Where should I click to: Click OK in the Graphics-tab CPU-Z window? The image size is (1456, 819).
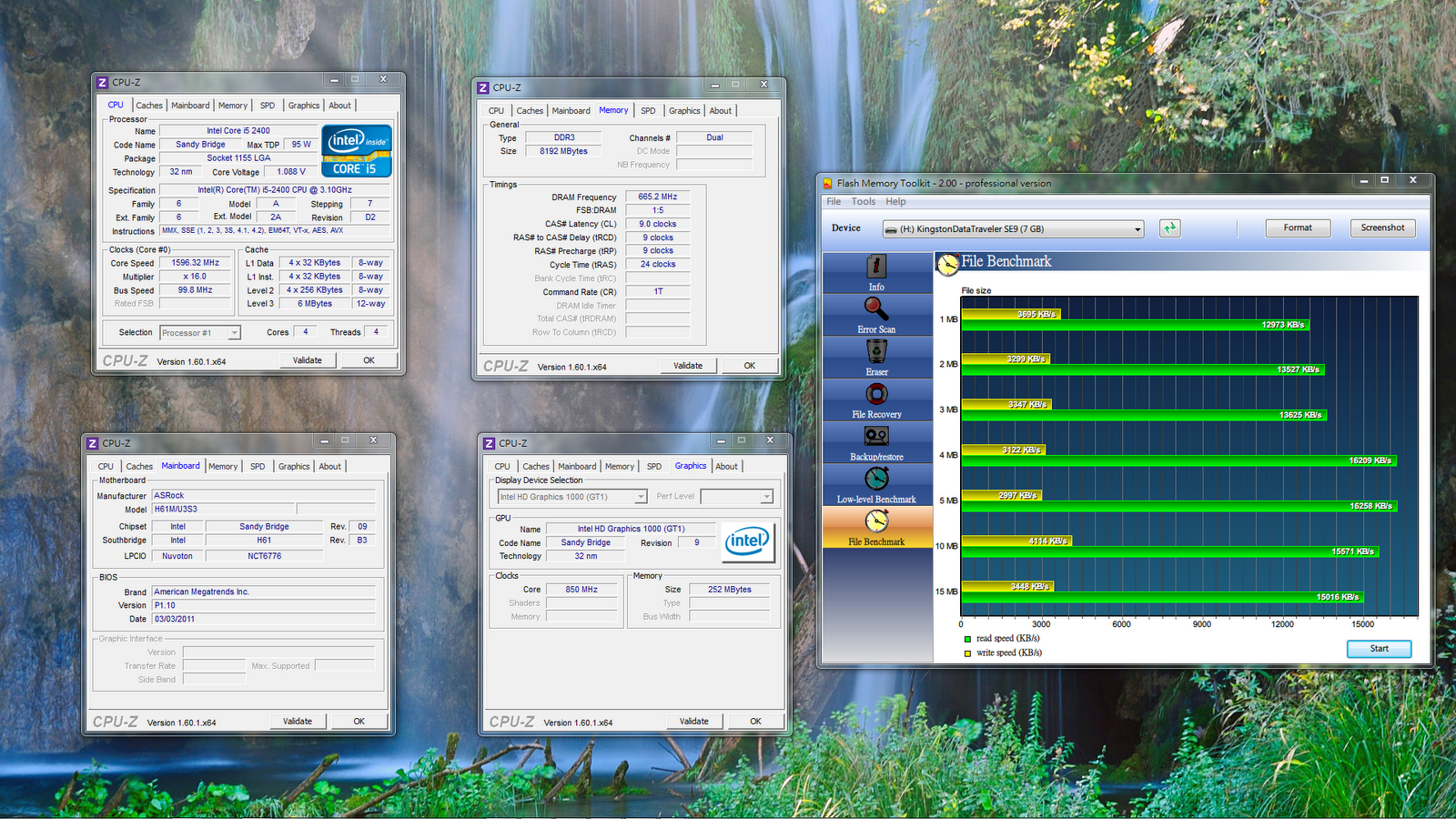point(755,722)
